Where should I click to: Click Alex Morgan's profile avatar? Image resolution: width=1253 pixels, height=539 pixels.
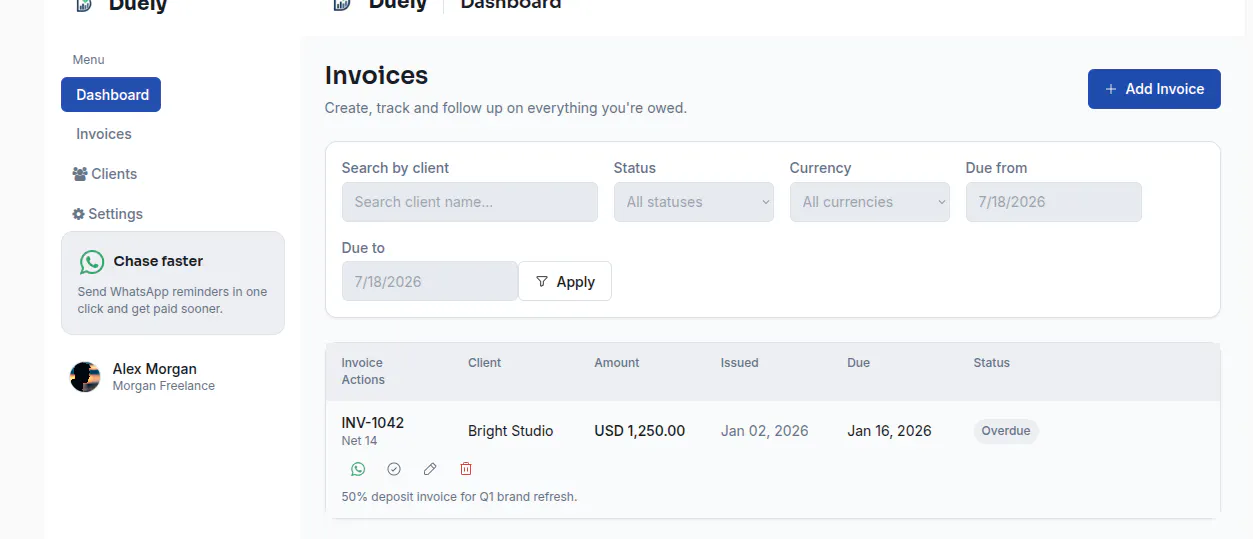click(85, 377)
